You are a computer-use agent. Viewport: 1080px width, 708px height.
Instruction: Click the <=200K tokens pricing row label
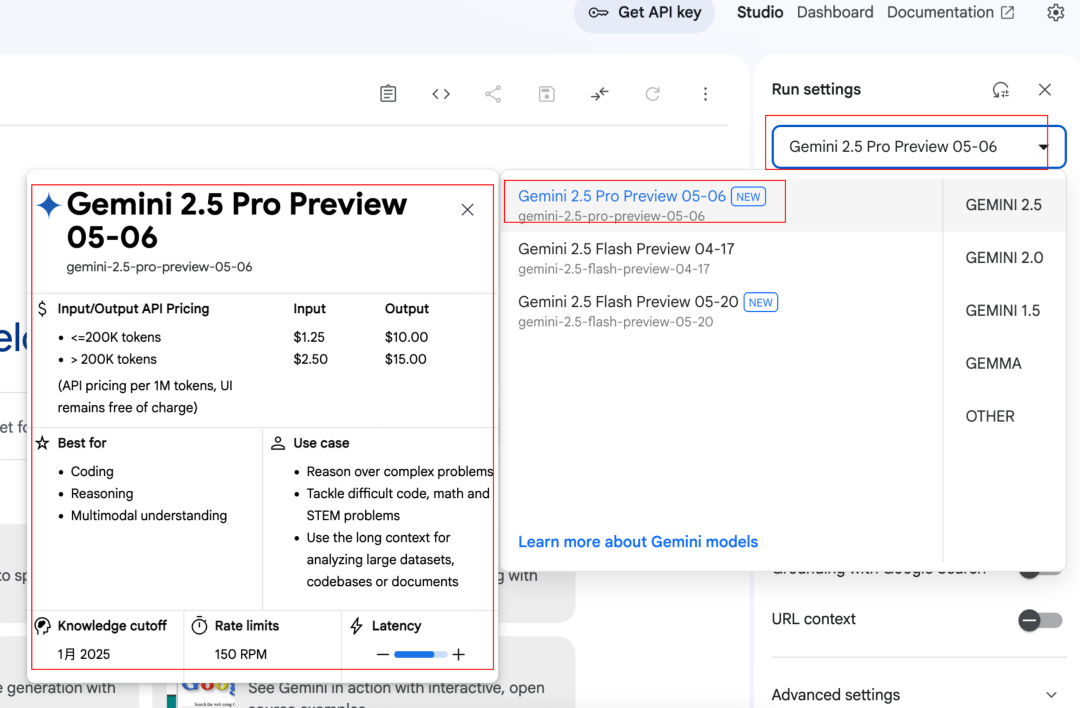click(116, 337)
